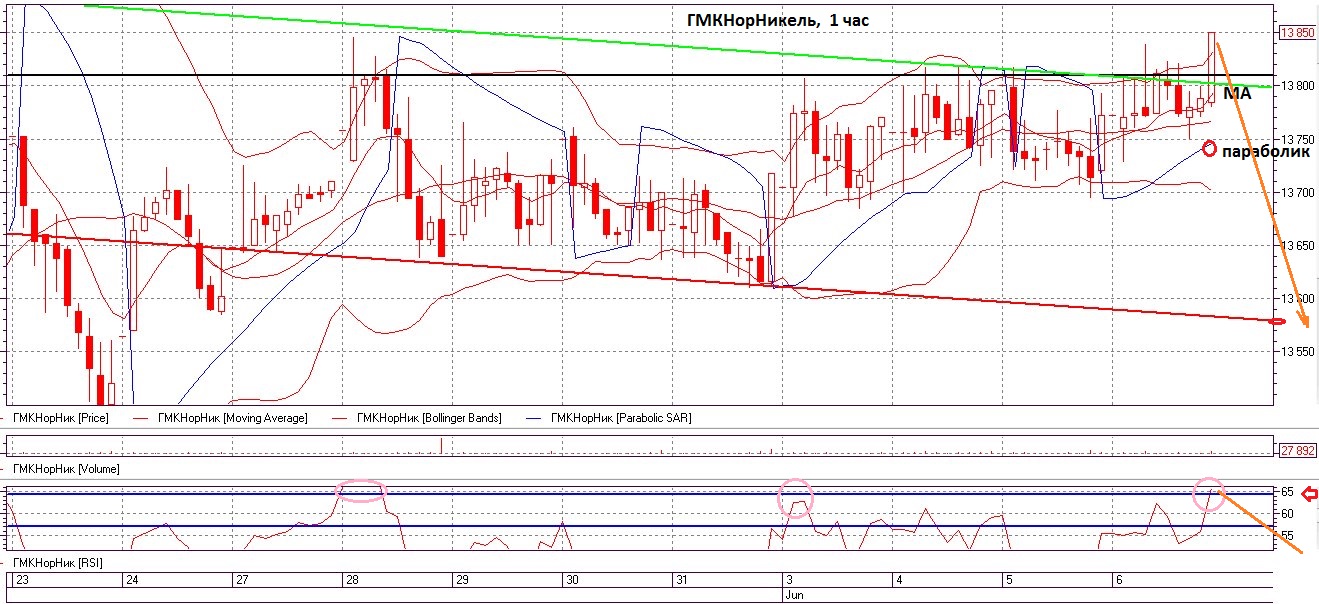Viewport: 1319px width, 604px height.
Task: Click date 30 on the time axis
Action: 572,580
